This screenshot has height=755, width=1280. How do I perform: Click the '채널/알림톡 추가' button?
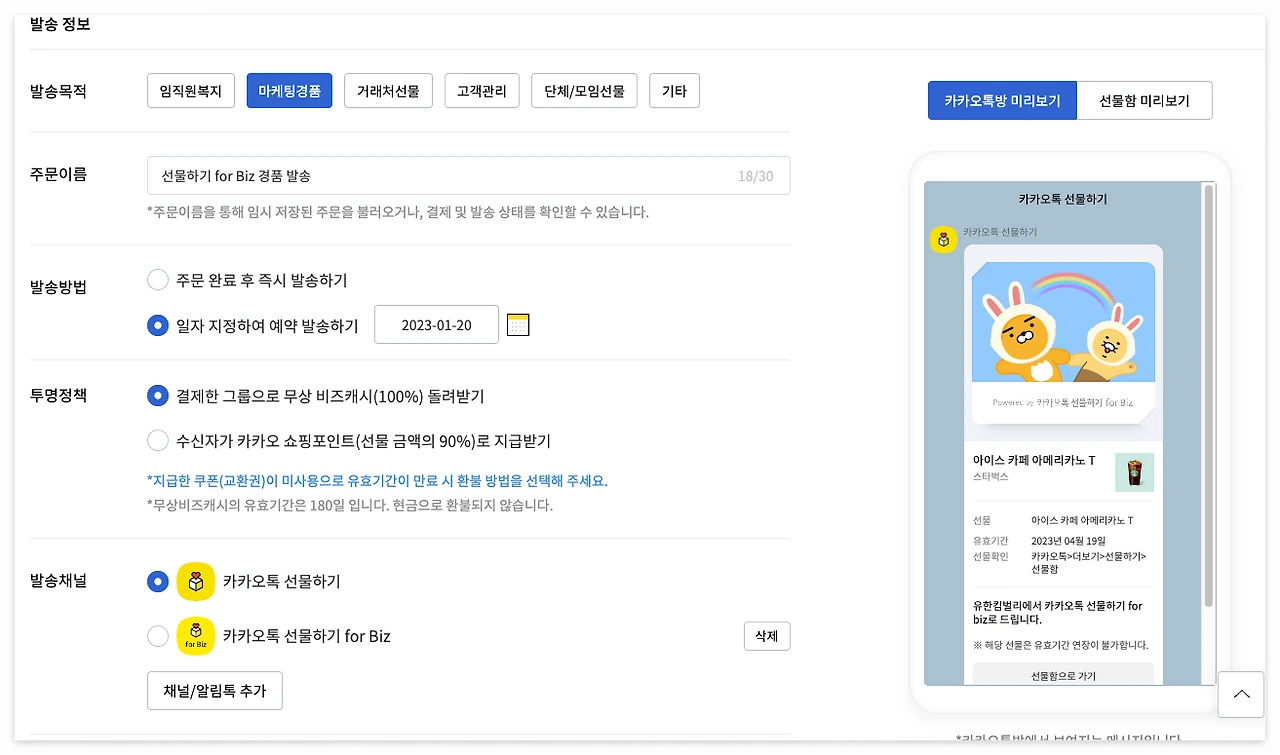(x=215, y=691)
